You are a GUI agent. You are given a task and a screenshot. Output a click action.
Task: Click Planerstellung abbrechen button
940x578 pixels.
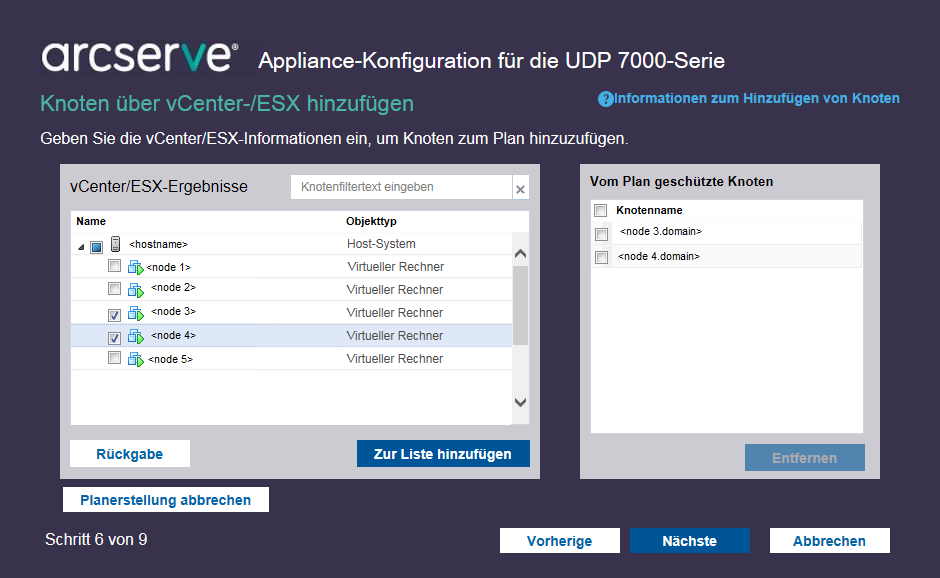(165, 500)
